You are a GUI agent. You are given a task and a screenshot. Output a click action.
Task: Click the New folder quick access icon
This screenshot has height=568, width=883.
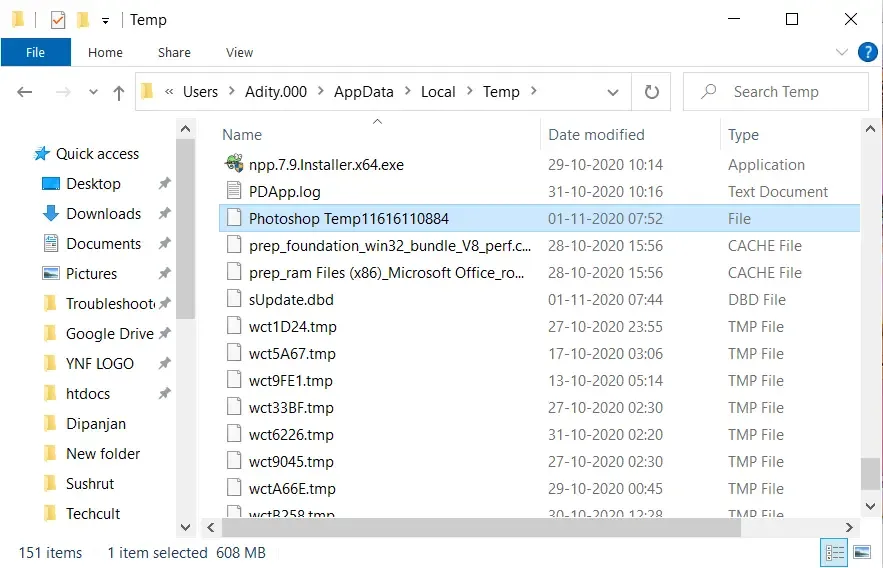coord(83,20)
